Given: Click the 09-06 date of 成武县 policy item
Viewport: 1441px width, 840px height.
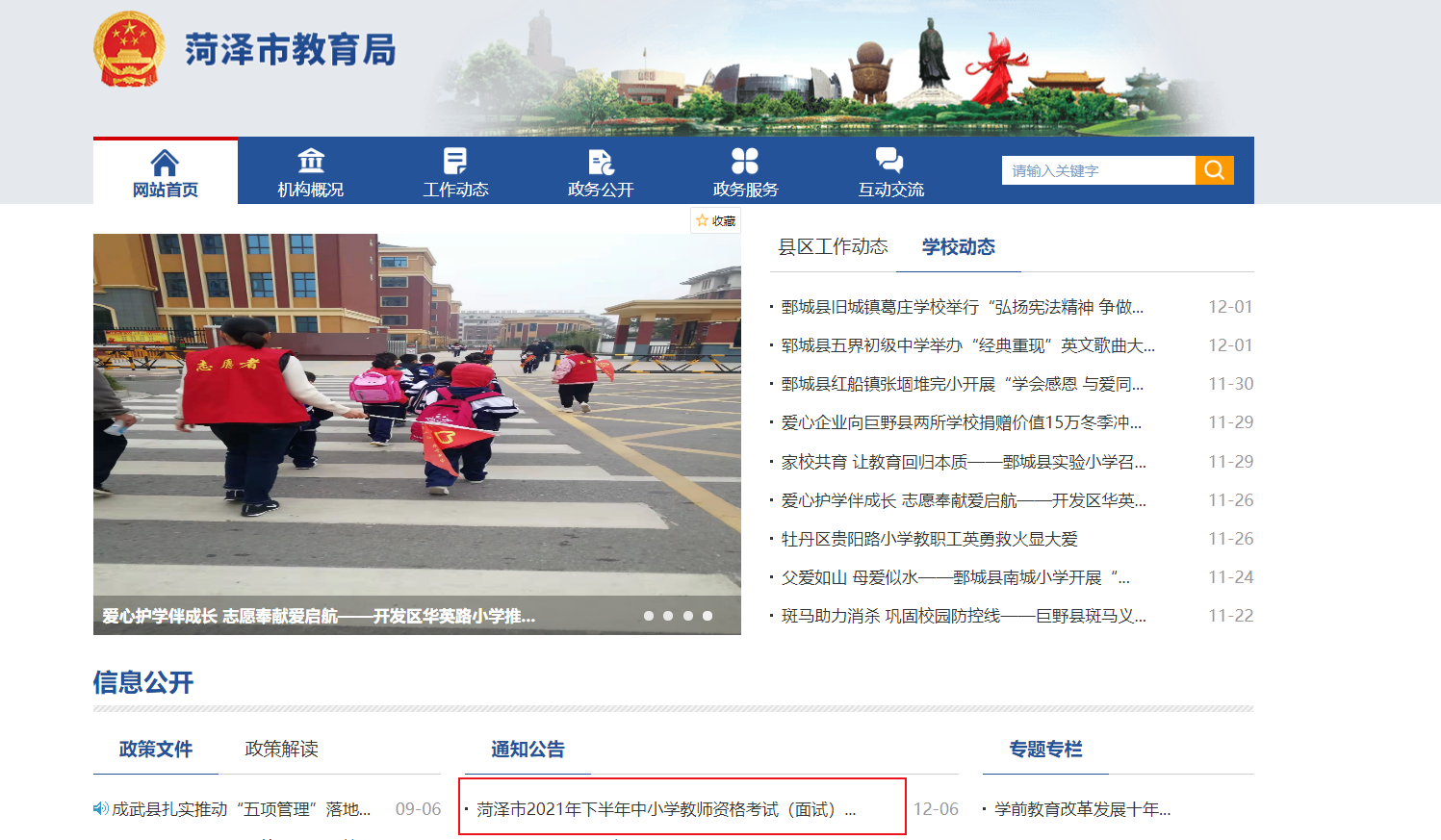Looking at the screenshot, I should pyautogui.click(x=418, y=809).
